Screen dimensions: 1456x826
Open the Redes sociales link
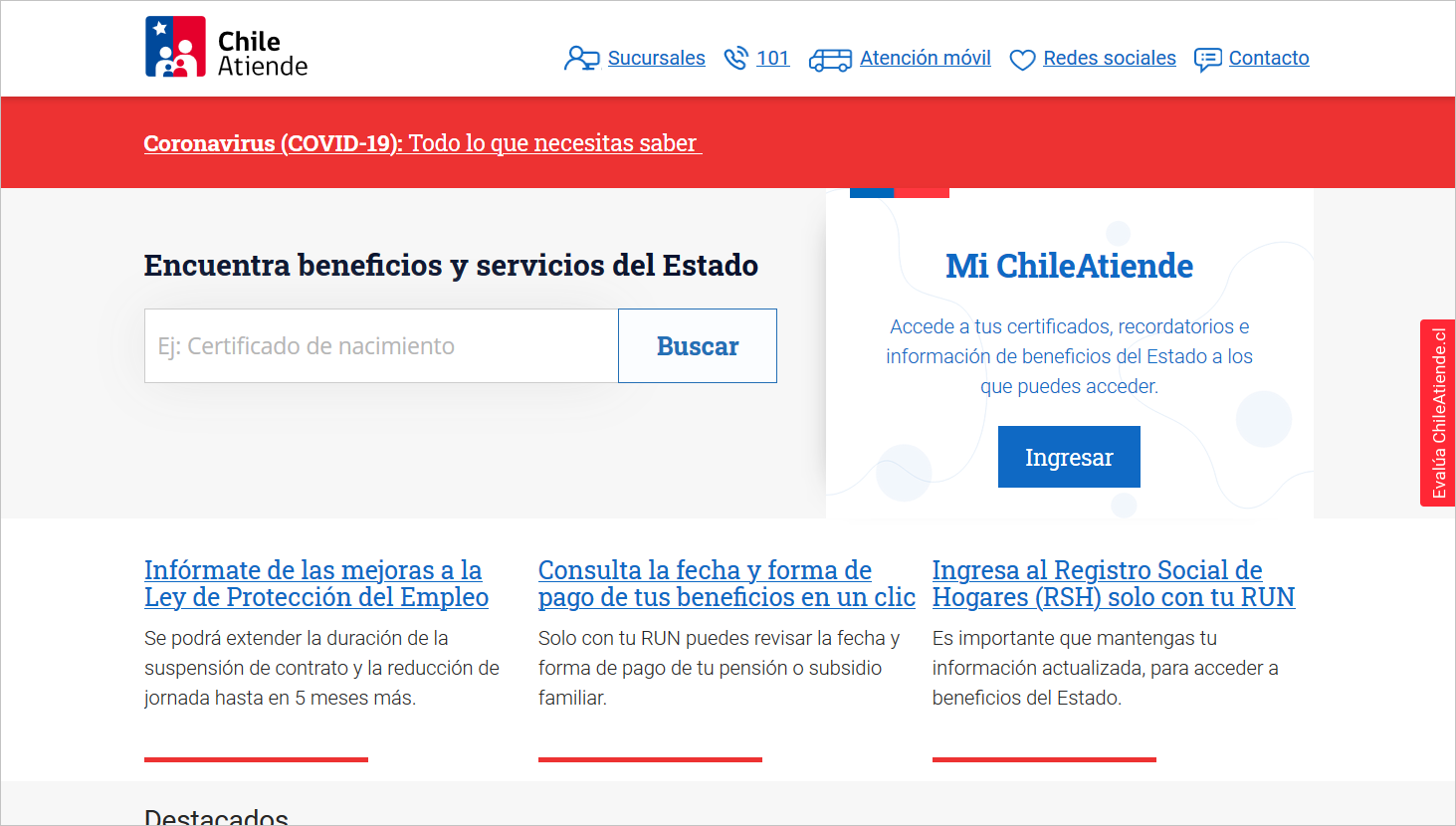[1110, 58]
